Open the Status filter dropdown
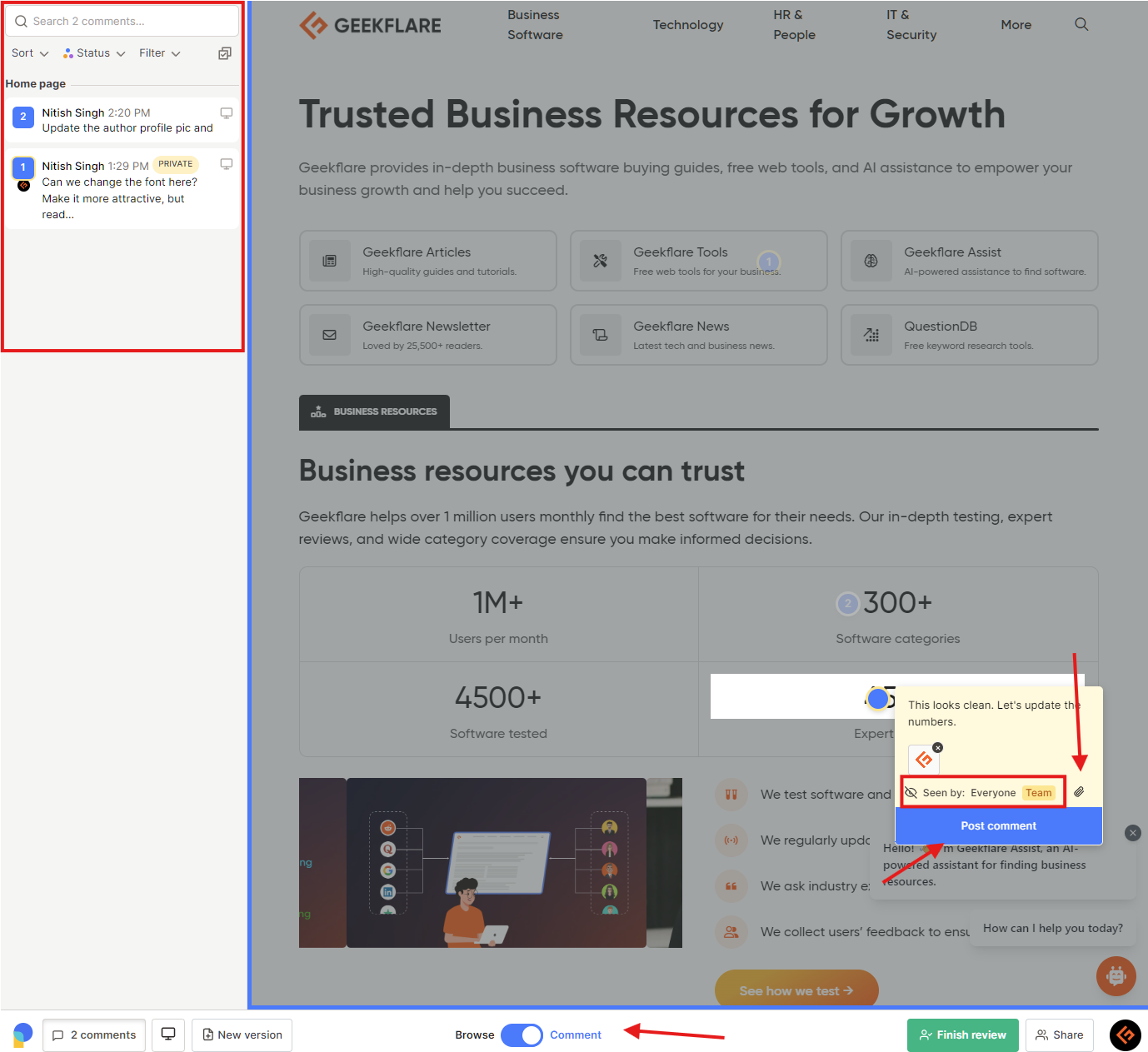Viewport: 1148px width, 1052px height. pos(94,53)
